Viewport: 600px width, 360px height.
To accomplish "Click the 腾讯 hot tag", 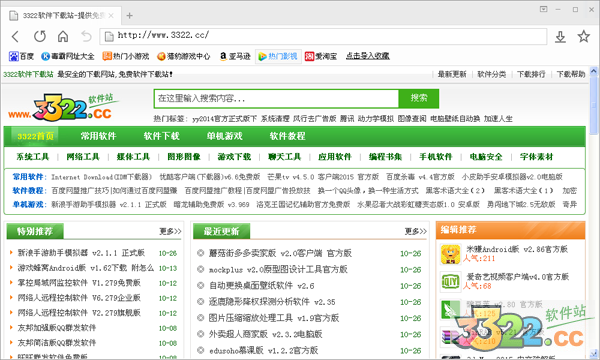I will [x=347, y=119].
